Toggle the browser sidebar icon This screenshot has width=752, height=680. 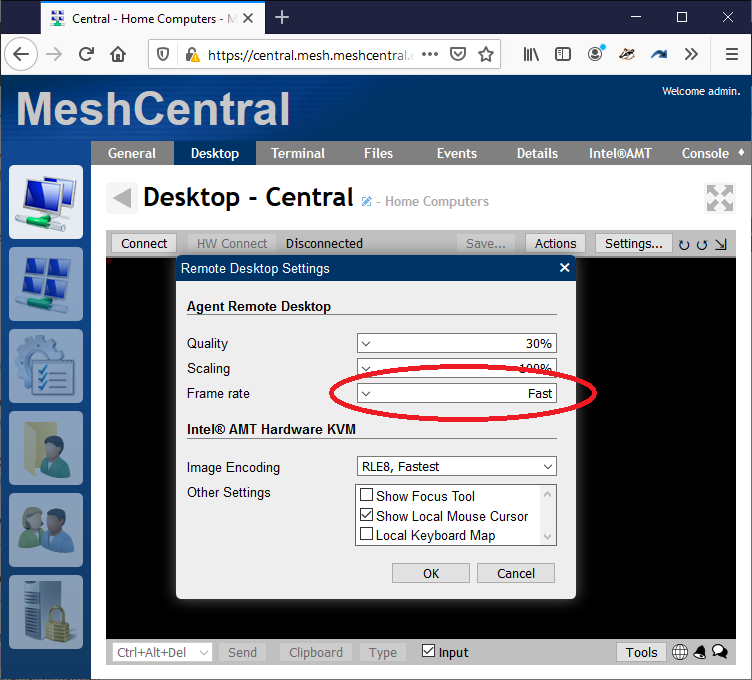coord(563,54)
